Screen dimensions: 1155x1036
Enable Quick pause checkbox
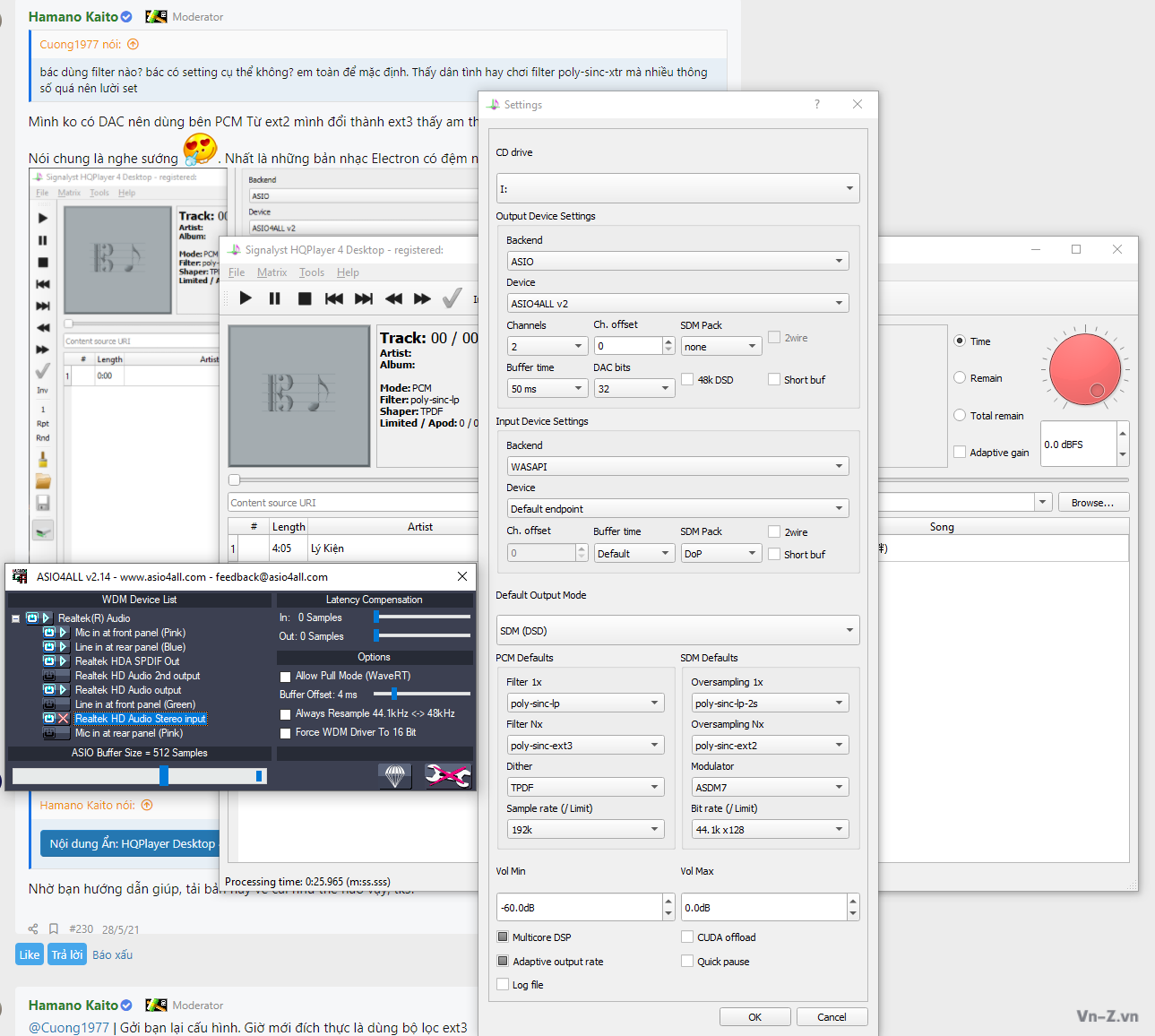tap(687, 961)
